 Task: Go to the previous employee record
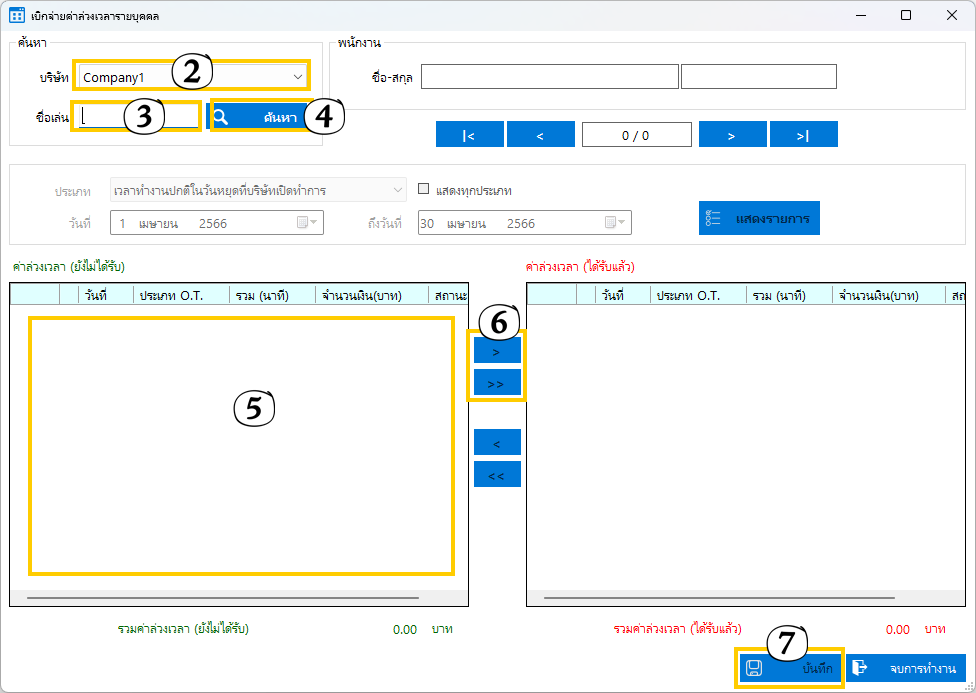tap(540, 135)
